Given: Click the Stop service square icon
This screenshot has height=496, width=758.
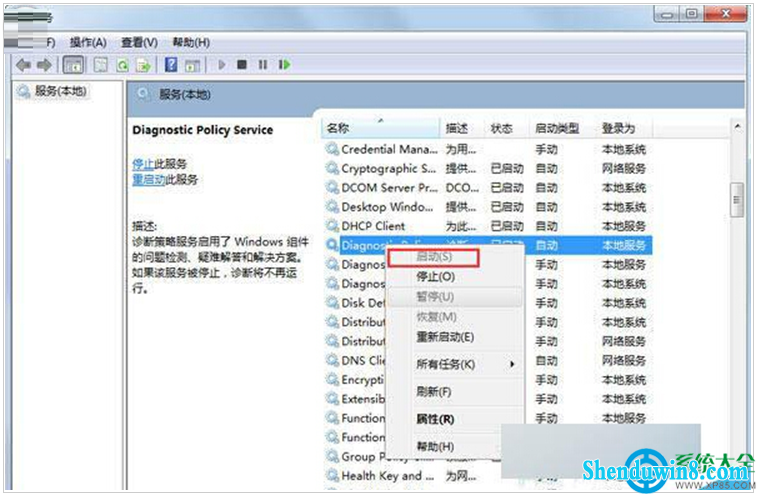Looking at the screenshot, I should [242, 64].
